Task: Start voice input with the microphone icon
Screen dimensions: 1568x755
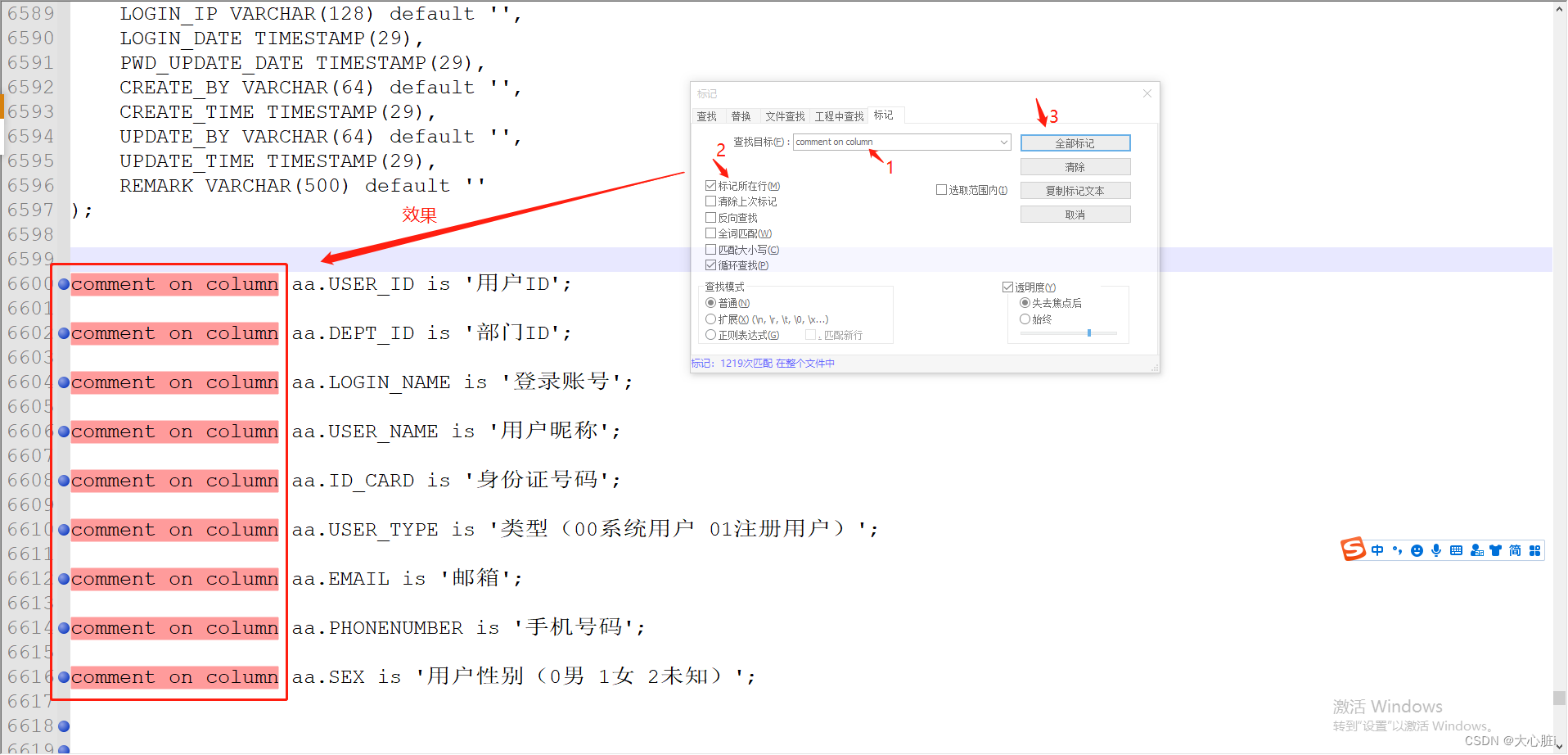Action: coord(1436,550)
